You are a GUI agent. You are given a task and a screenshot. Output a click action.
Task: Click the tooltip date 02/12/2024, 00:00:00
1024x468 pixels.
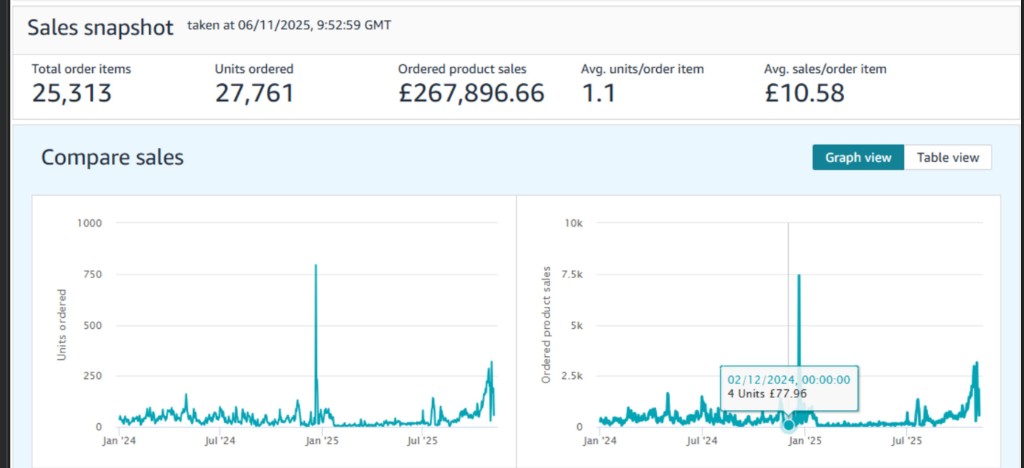tap(789, 380)
